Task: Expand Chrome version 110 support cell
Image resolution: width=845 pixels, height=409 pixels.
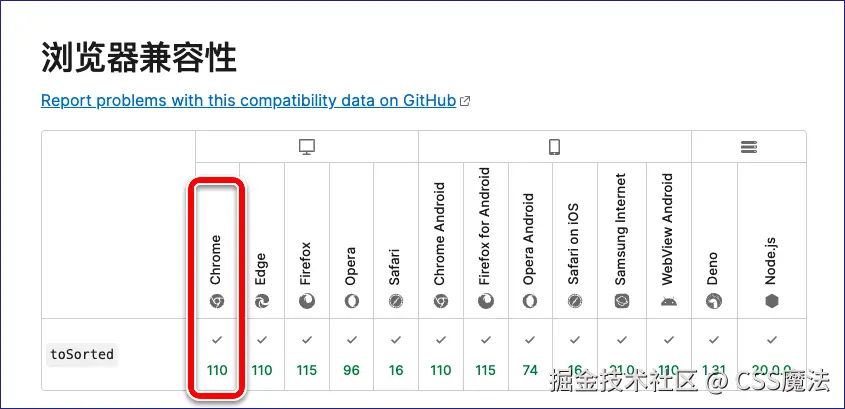Action: 217,355
